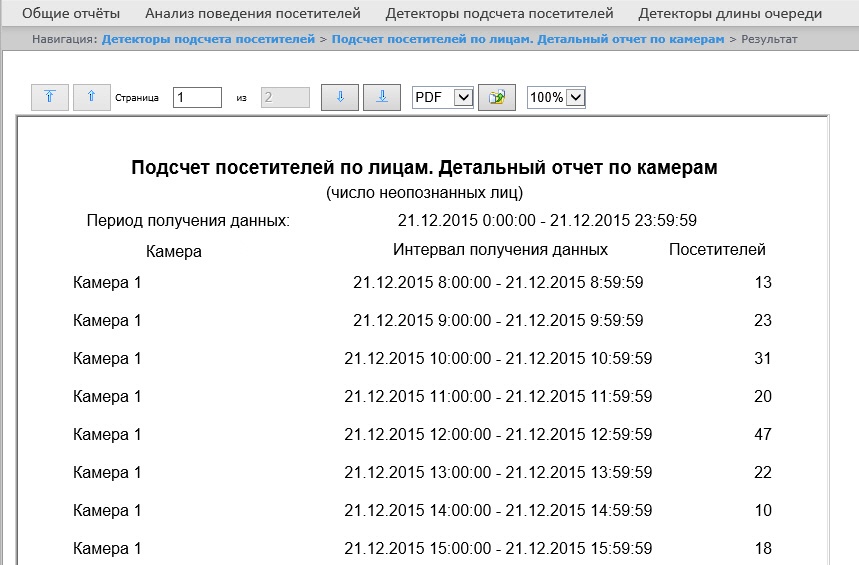Click the current page number field
859x565 pixels.
tap(196, 97)
